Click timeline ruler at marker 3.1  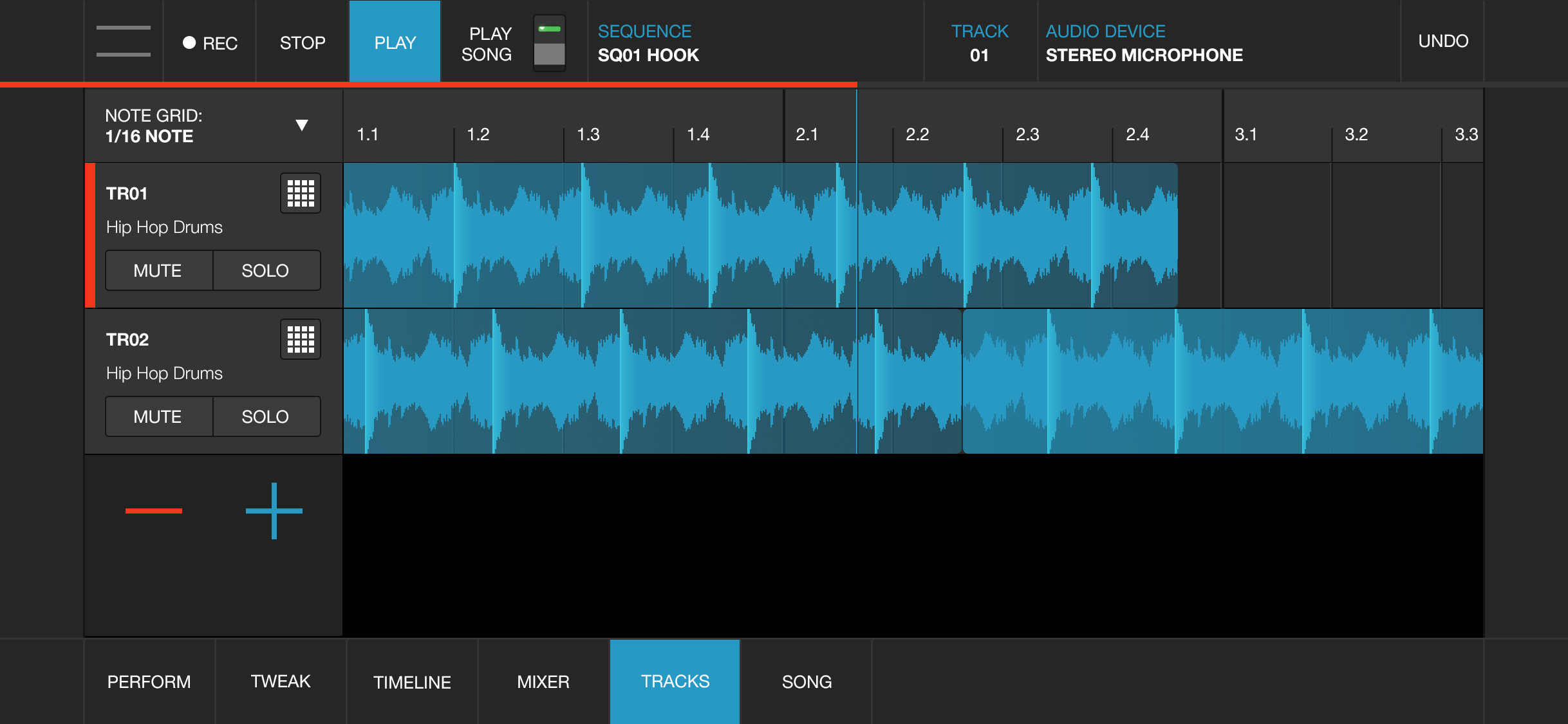[x=1246, y=134]
